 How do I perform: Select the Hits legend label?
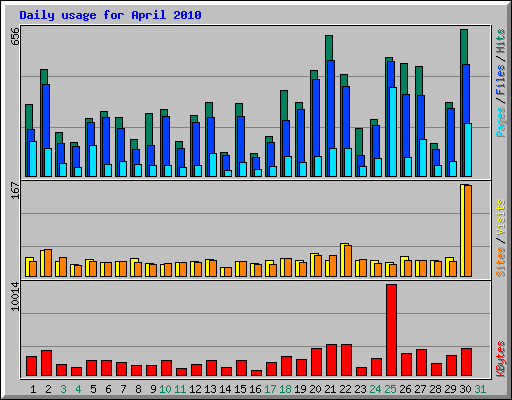coord(501,41)
